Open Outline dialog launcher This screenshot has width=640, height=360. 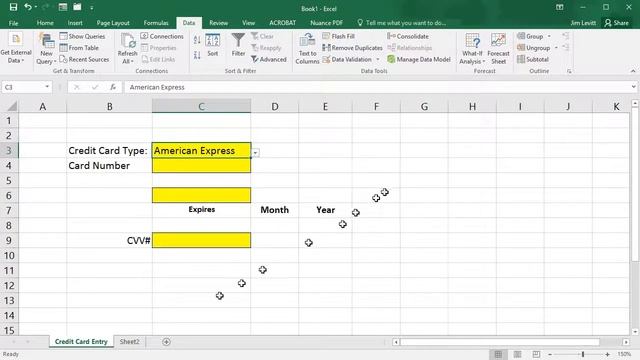click(x=569, y=71)
